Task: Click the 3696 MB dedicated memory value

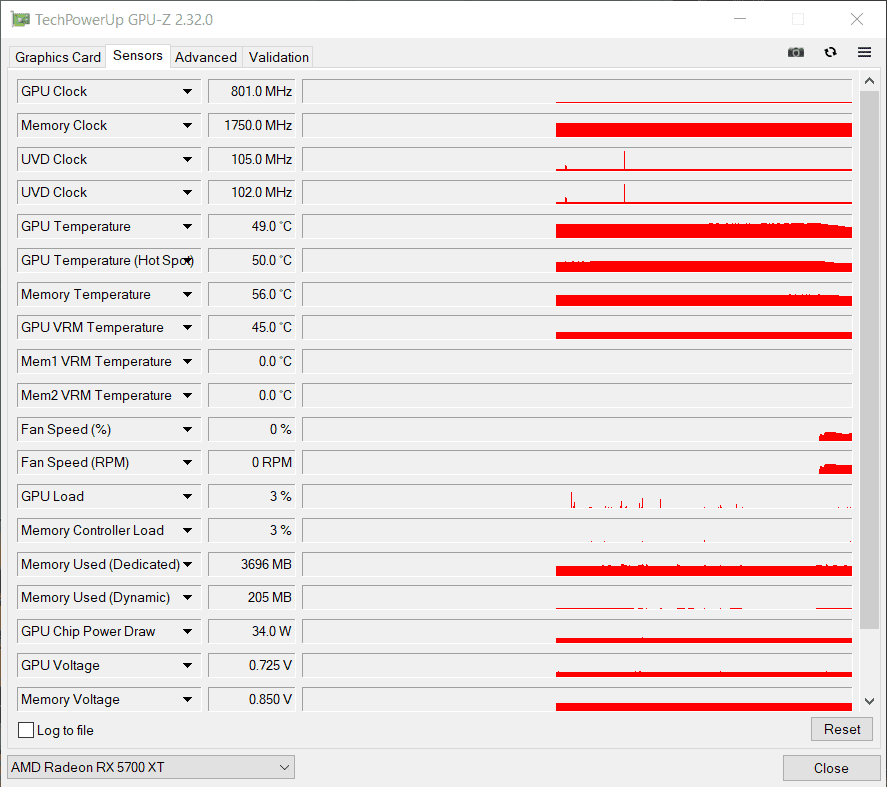Action: coord(252,564)
